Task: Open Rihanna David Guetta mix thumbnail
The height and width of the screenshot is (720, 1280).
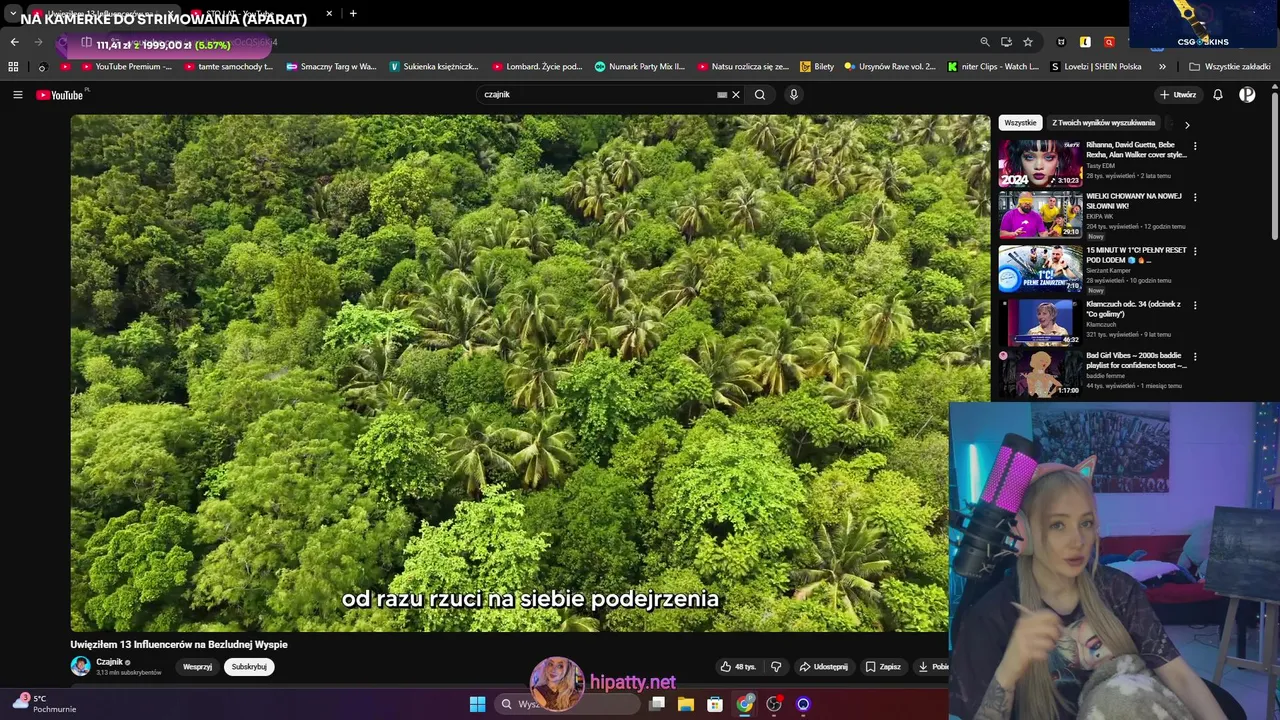Action: point(1040,163)
